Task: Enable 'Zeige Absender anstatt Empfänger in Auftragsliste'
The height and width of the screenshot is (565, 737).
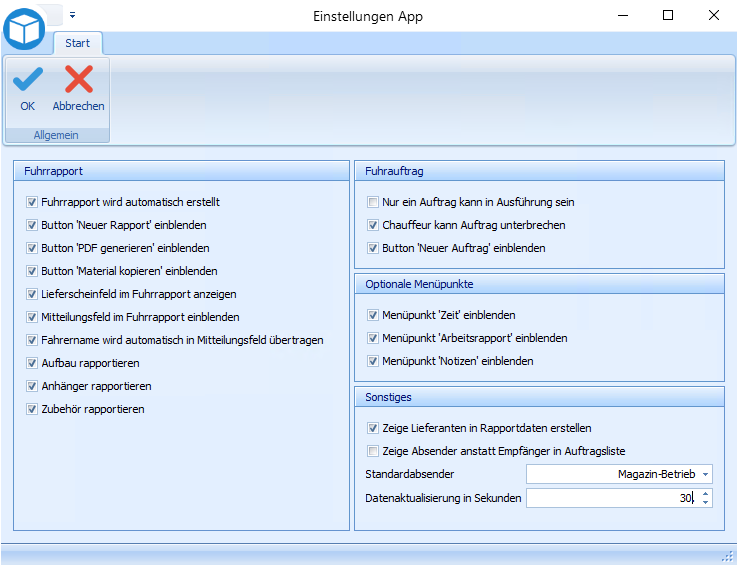Action: (x=373, y=451)
